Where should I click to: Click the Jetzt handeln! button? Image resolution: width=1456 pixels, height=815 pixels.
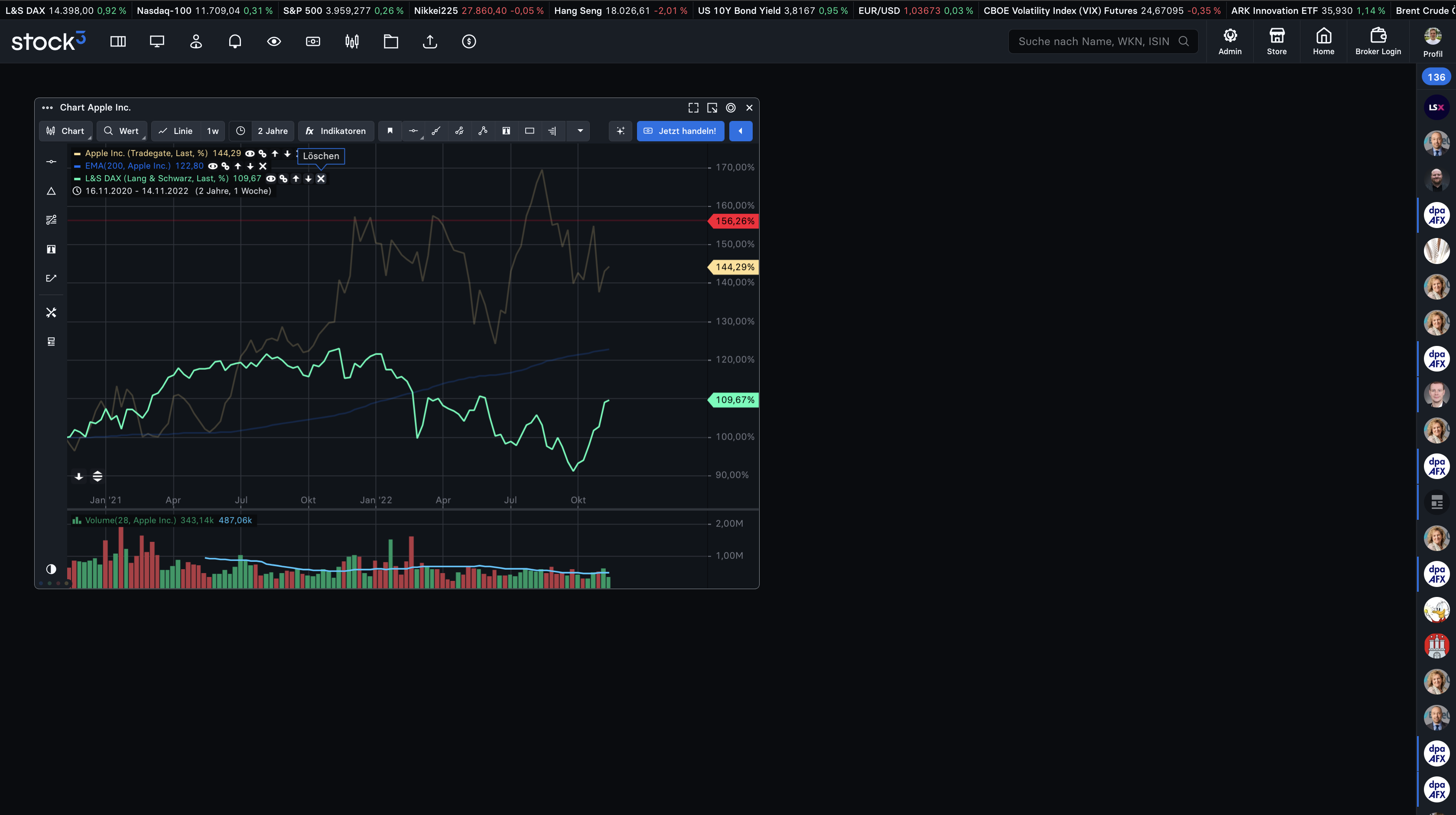[x=680, y=130]
